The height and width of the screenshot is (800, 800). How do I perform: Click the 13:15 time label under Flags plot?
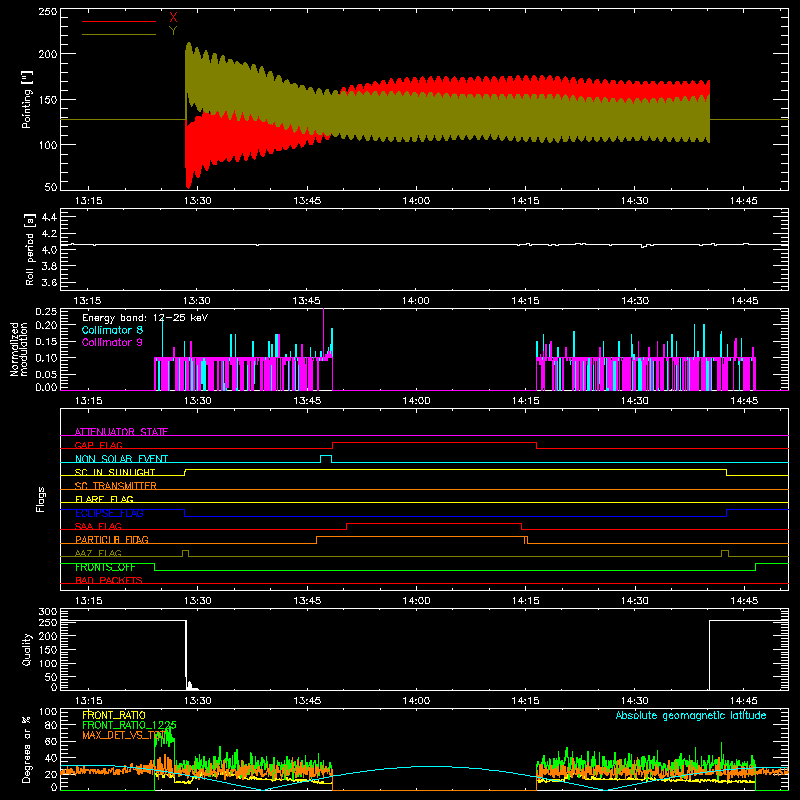coord(89,601)
